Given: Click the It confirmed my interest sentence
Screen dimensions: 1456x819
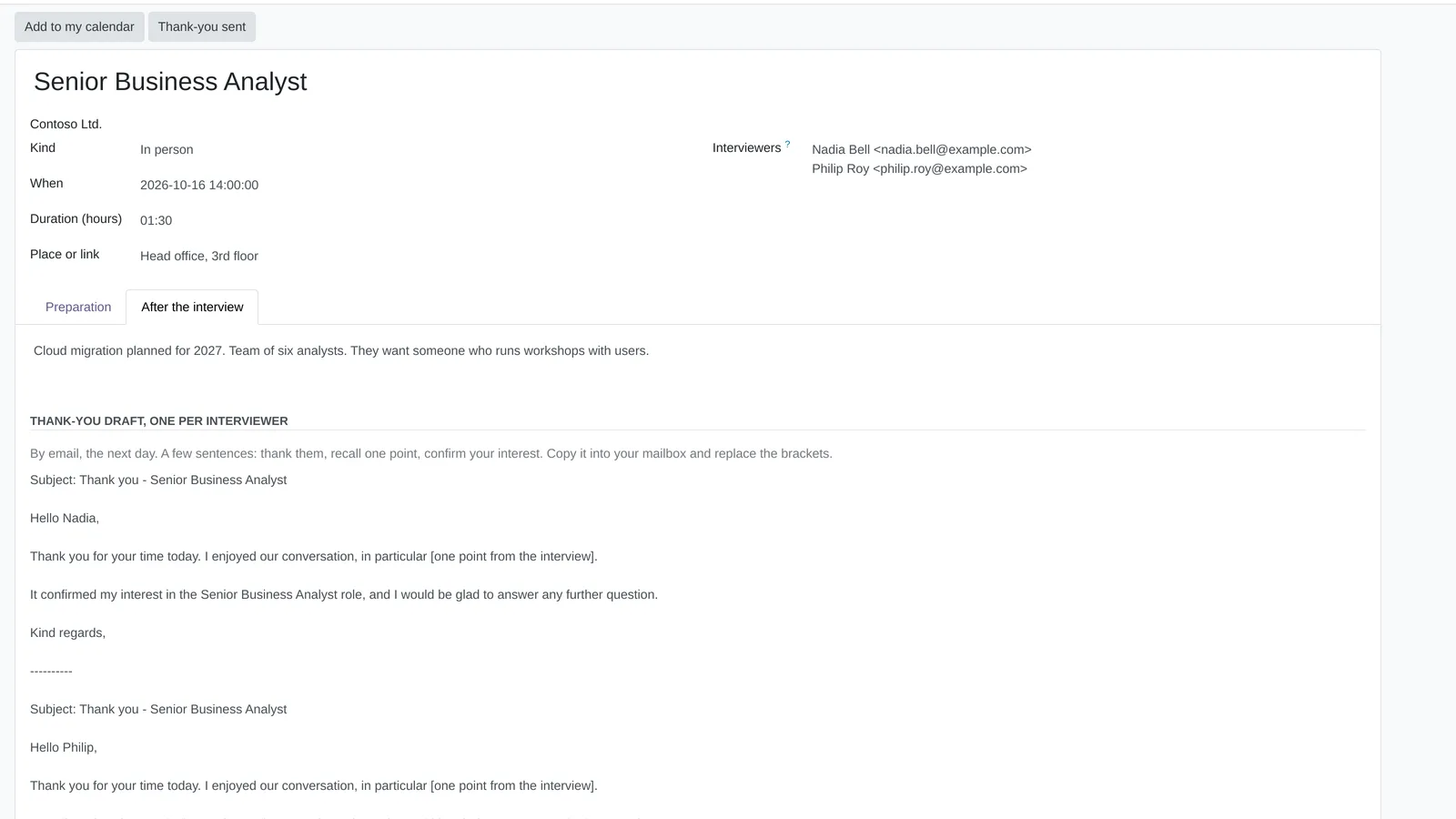Looking at the screenshot, I should coord(344,594).
